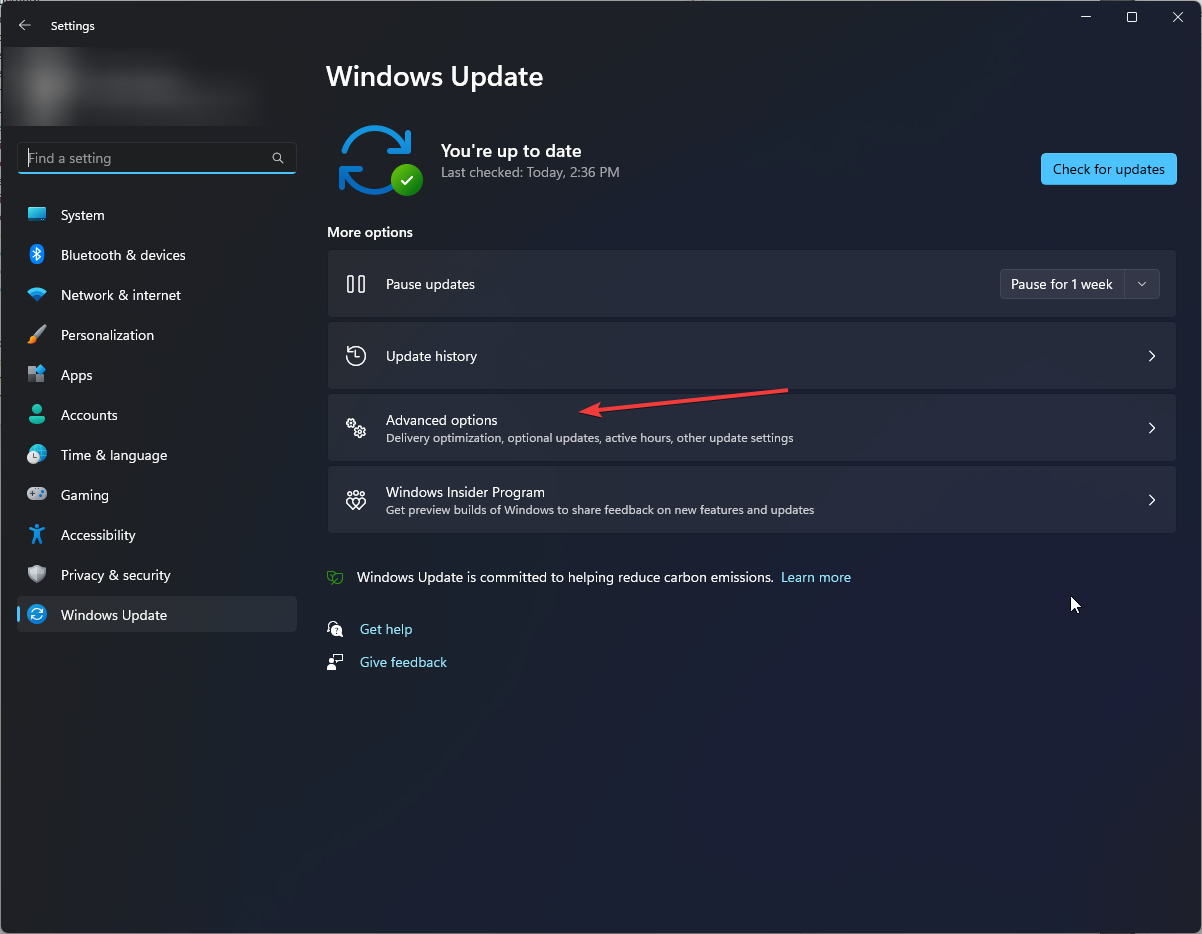Click the Get help icon
This screenshot has width=1202, height=934.
point(335,629)
